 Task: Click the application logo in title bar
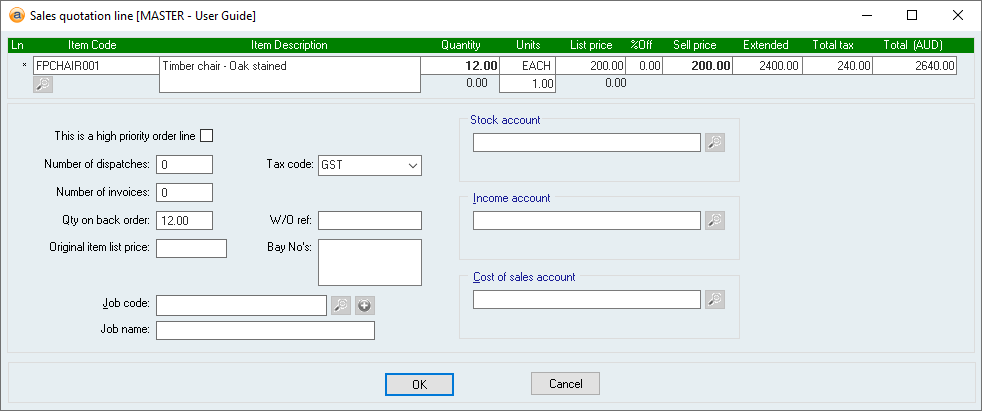(16, 15)
